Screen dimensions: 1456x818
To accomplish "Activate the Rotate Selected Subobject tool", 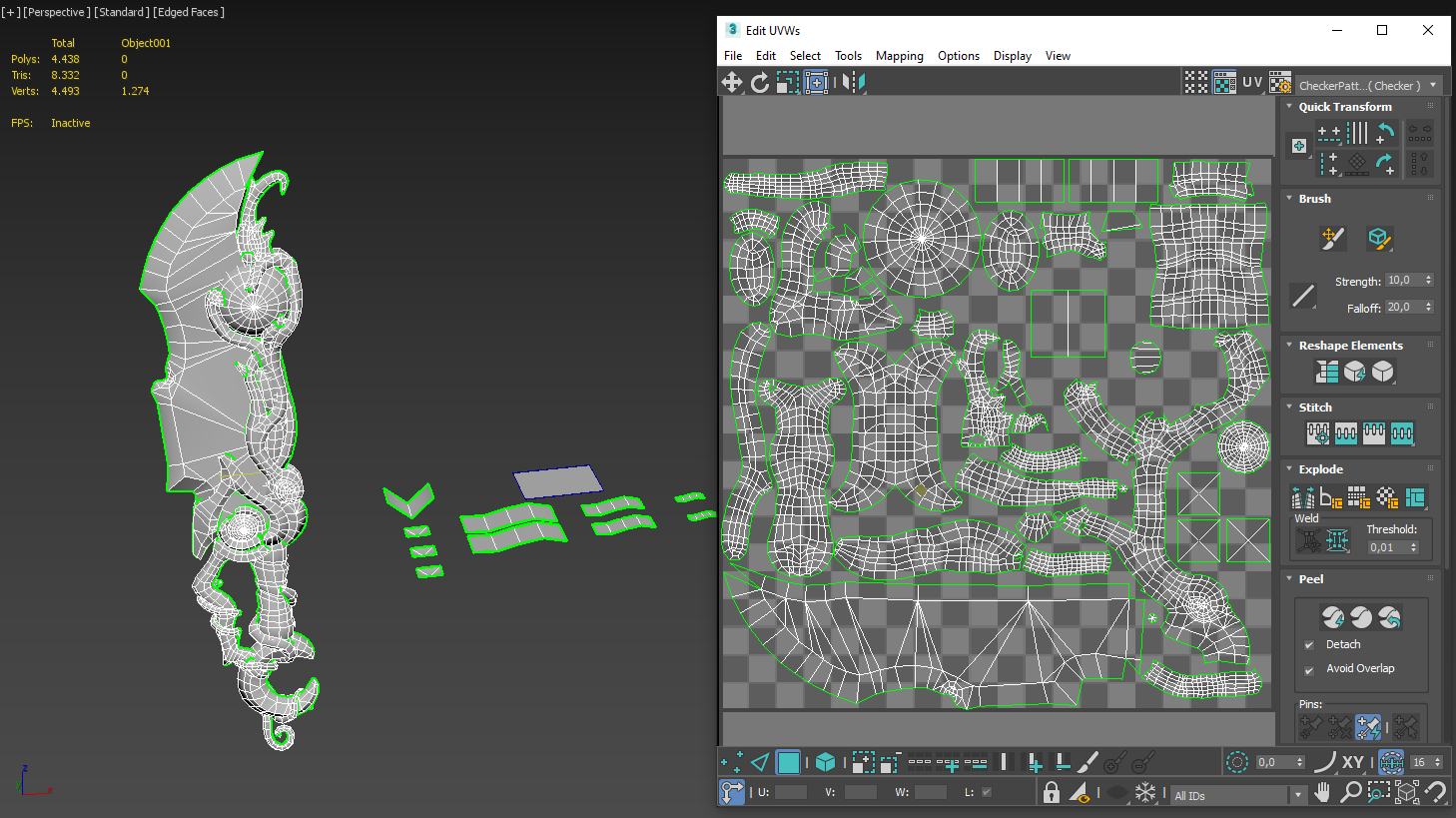I will point(760,83).
